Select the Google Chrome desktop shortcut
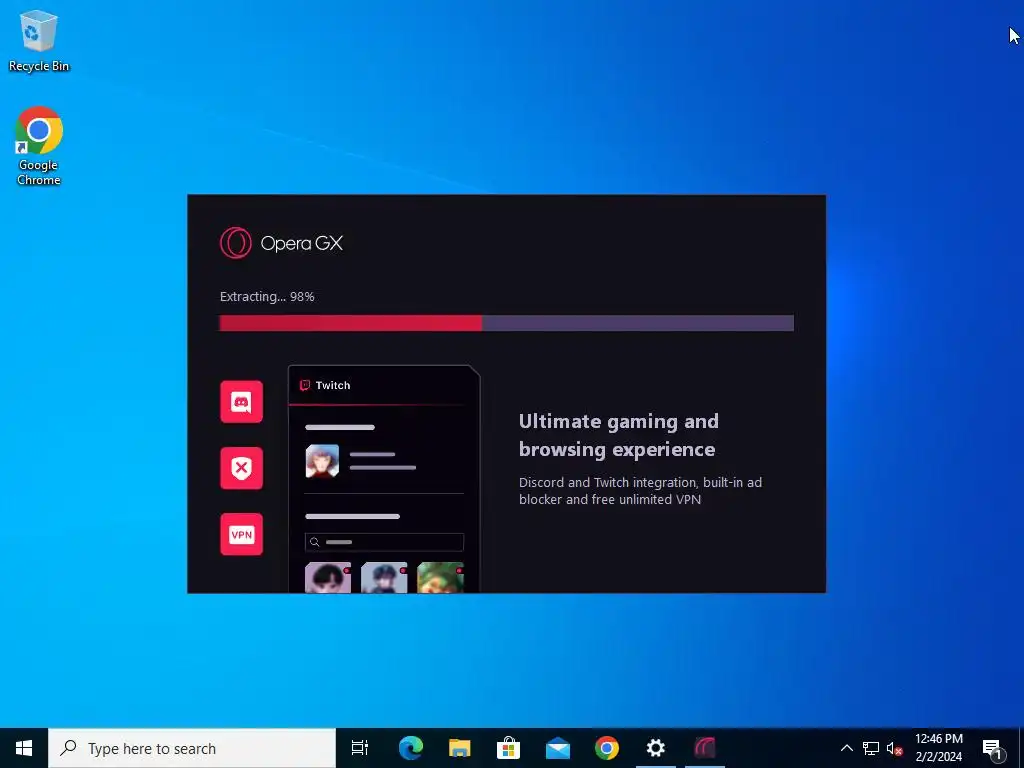Viewport: 1024px width, 768px height. click(x=39, y=146)
